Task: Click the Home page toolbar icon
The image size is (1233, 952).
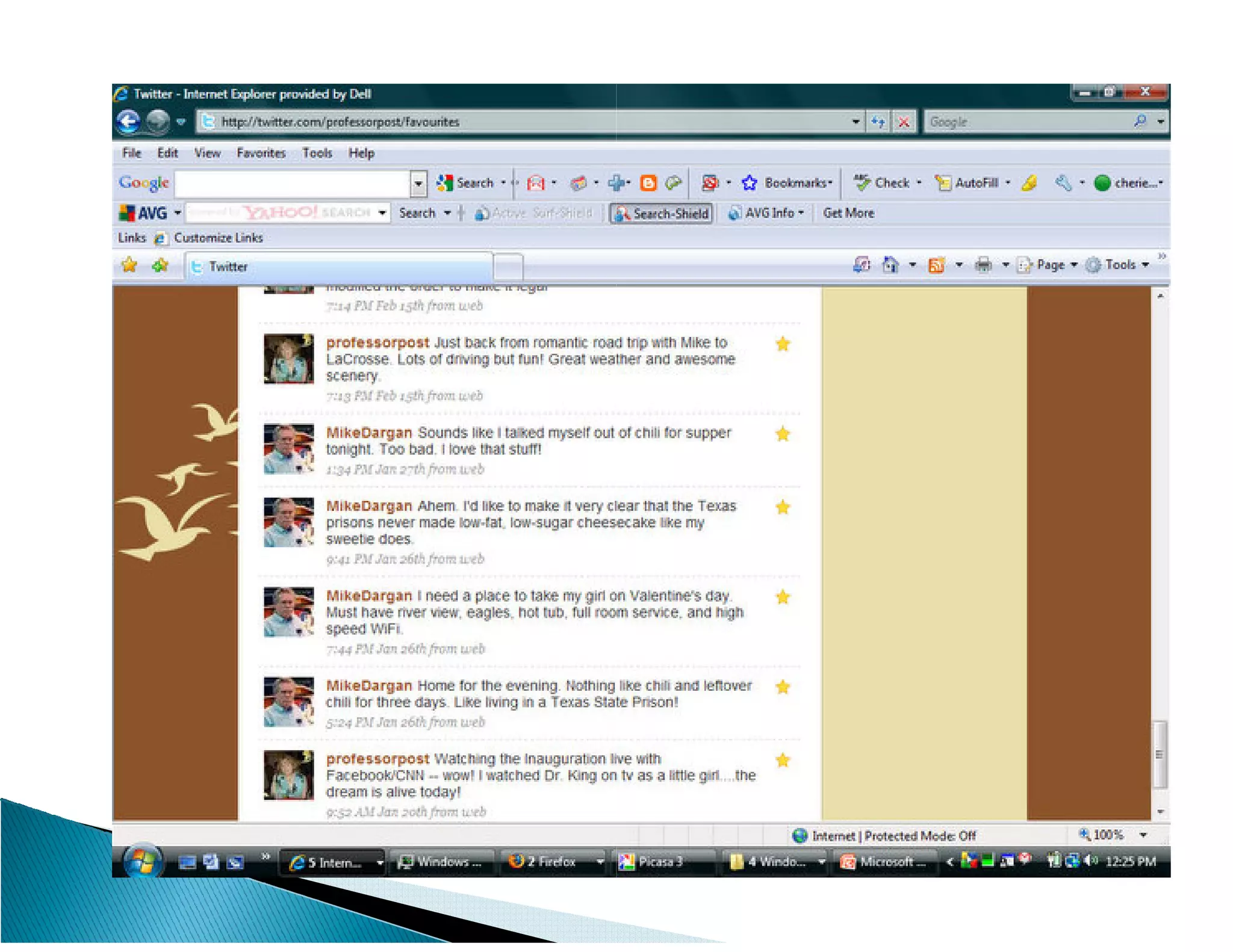Action: pos(890,265)
